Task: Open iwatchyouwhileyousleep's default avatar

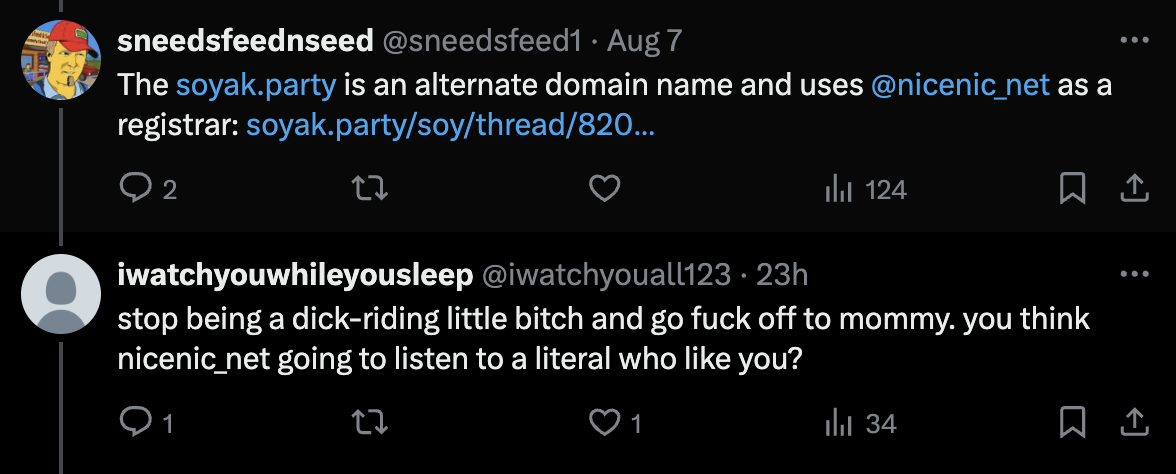Action: (x=61, y=295)
